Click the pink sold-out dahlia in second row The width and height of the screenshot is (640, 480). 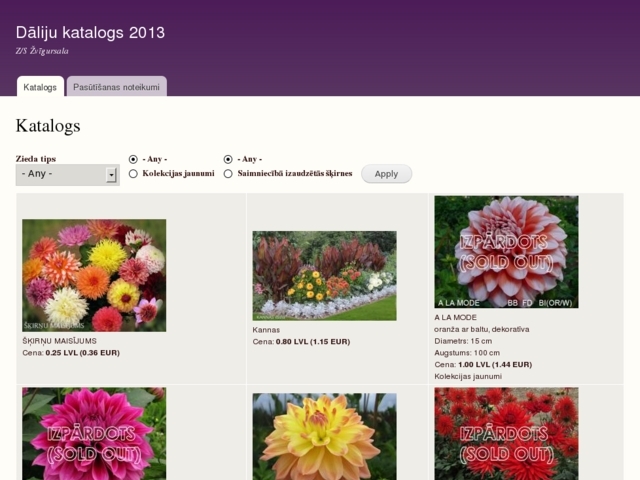pos(94,433)
